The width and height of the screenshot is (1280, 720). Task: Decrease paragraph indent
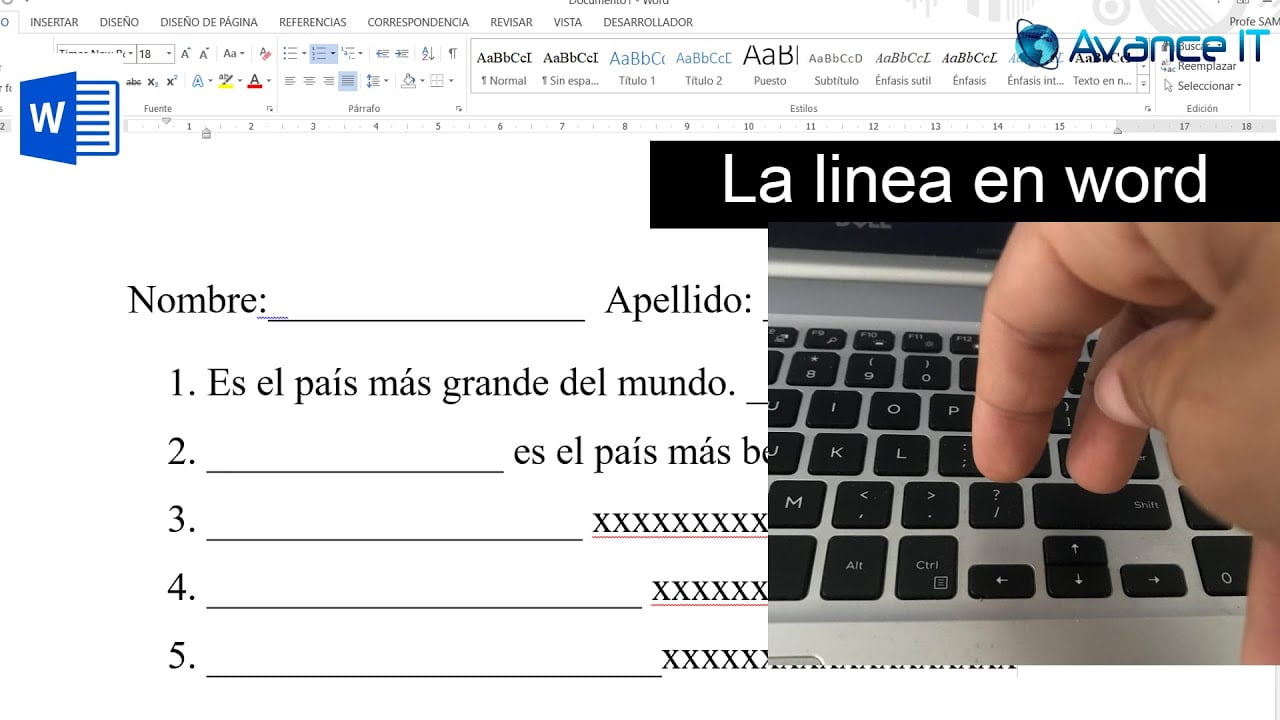click(x=383, y=54)
